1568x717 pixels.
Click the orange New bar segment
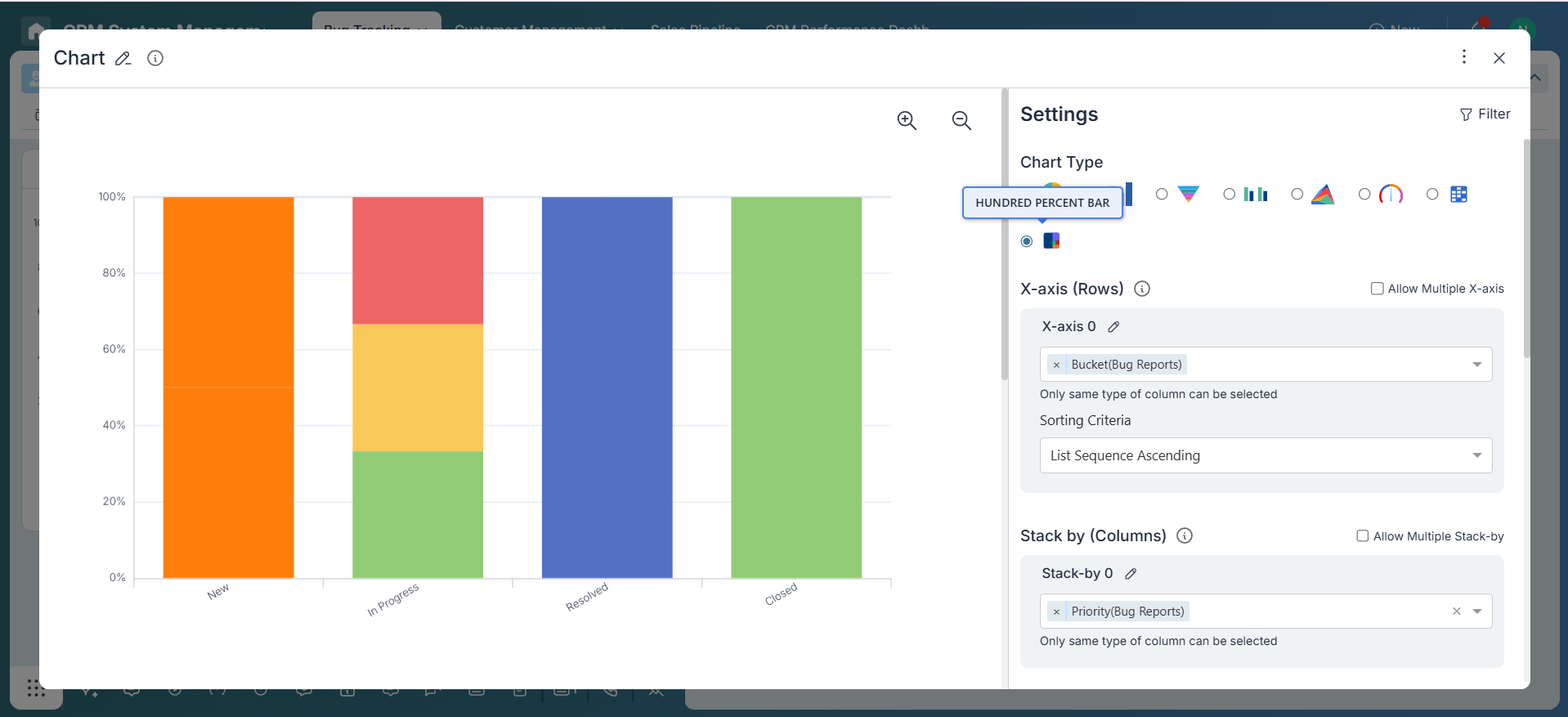pyautogui.click(x=228, y=388)
